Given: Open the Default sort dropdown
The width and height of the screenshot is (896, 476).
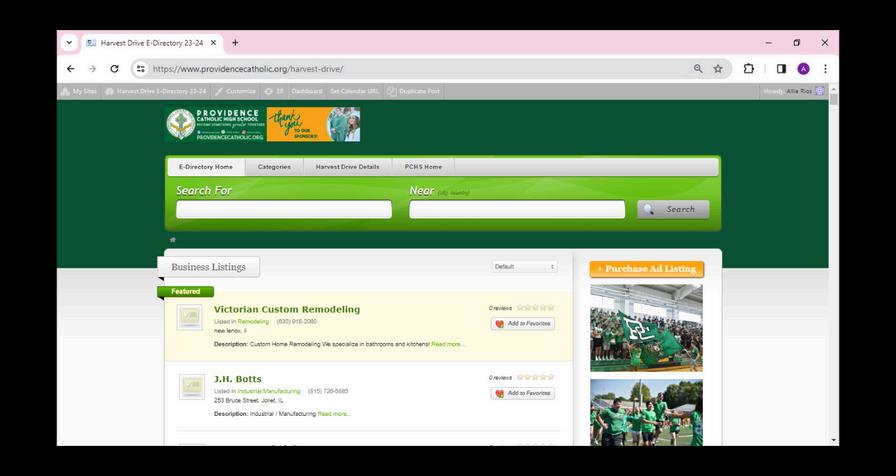Looking at the screenshot, I should 525,266.
